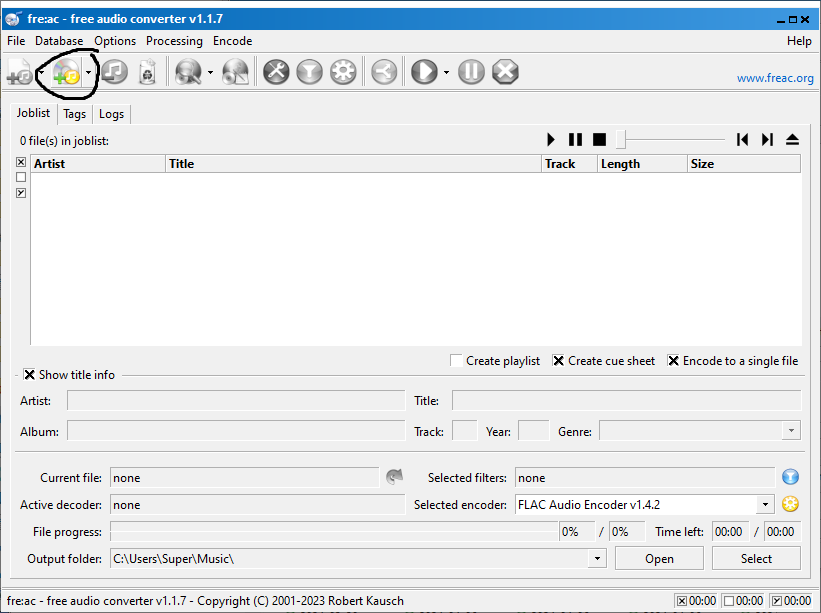821x613 pixels.
Task: Switch to the Tags tab
Action: pyautogui.click(x=74, y=114)
